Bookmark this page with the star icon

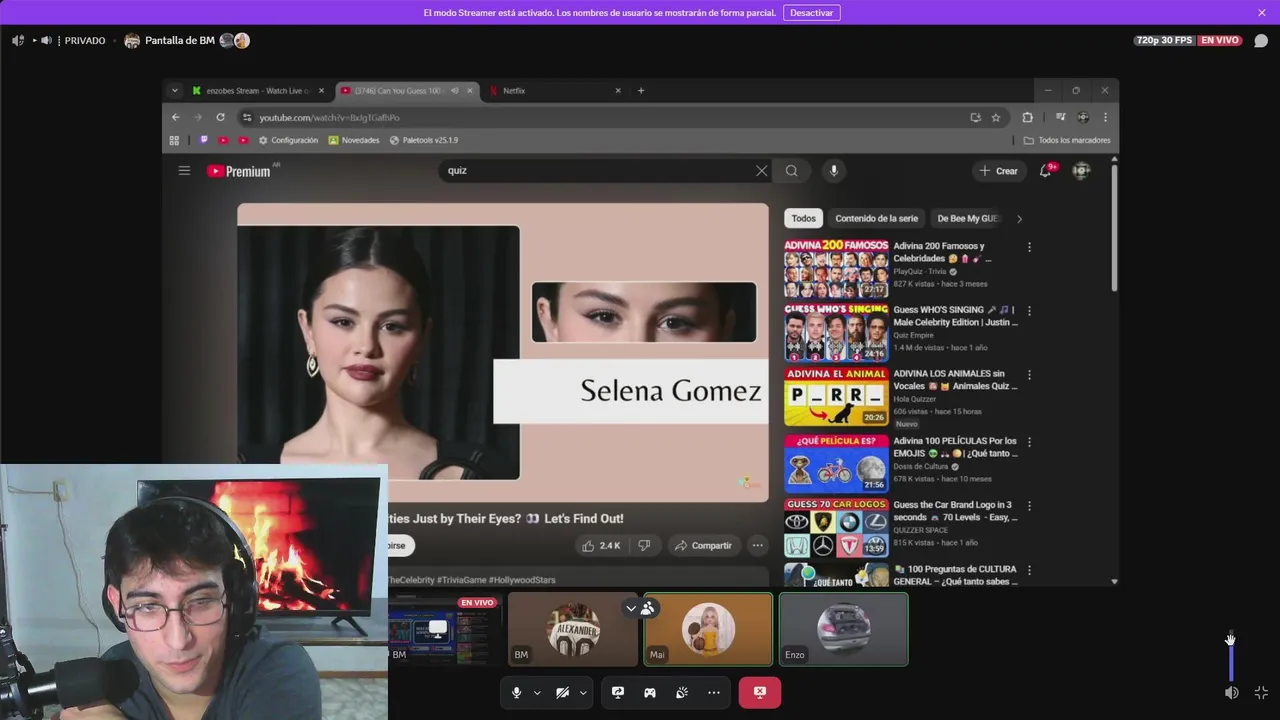(x=996, y=117)
